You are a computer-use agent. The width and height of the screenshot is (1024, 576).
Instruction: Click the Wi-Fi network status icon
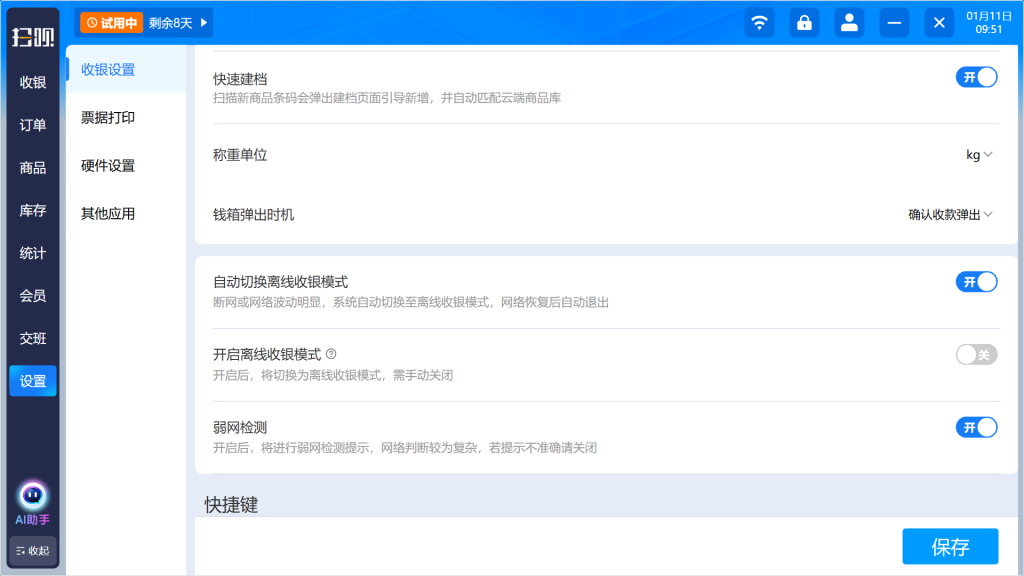tap(759, 23)
